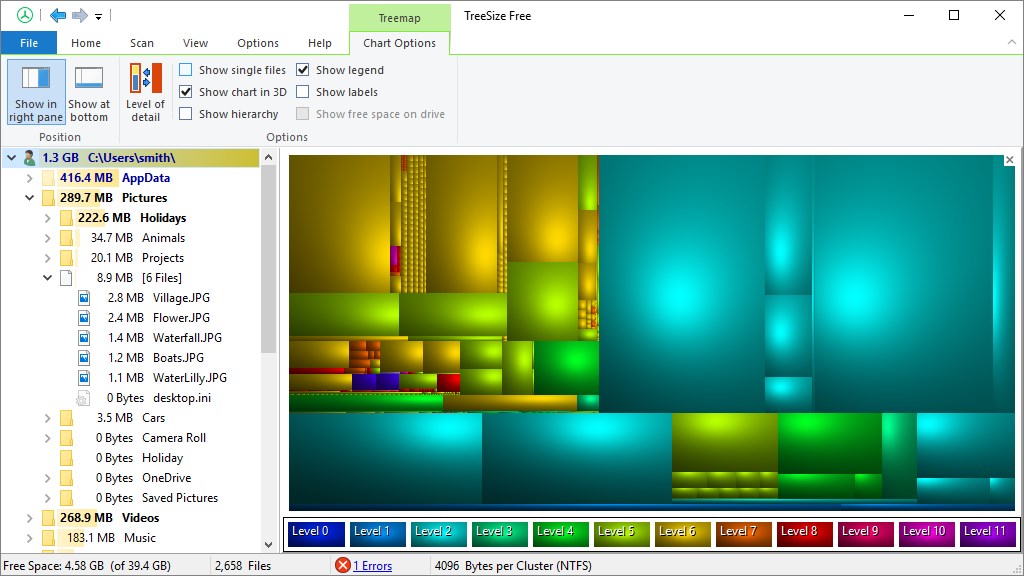
Task: Click the Level 2 legend swatch
Action: point(438,534)
